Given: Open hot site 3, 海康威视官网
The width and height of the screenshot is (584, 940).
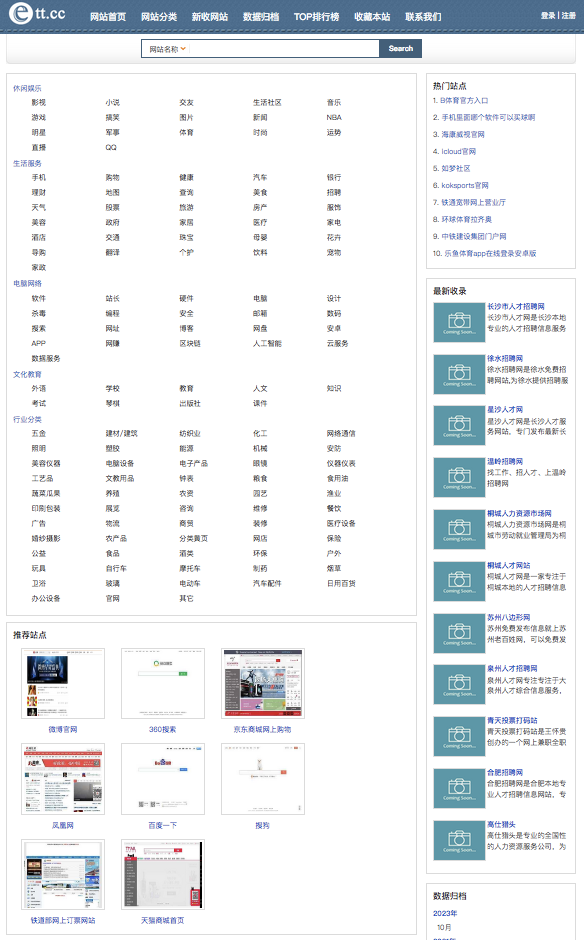Looking at the screenshot, I should click(x=463, y=134).
